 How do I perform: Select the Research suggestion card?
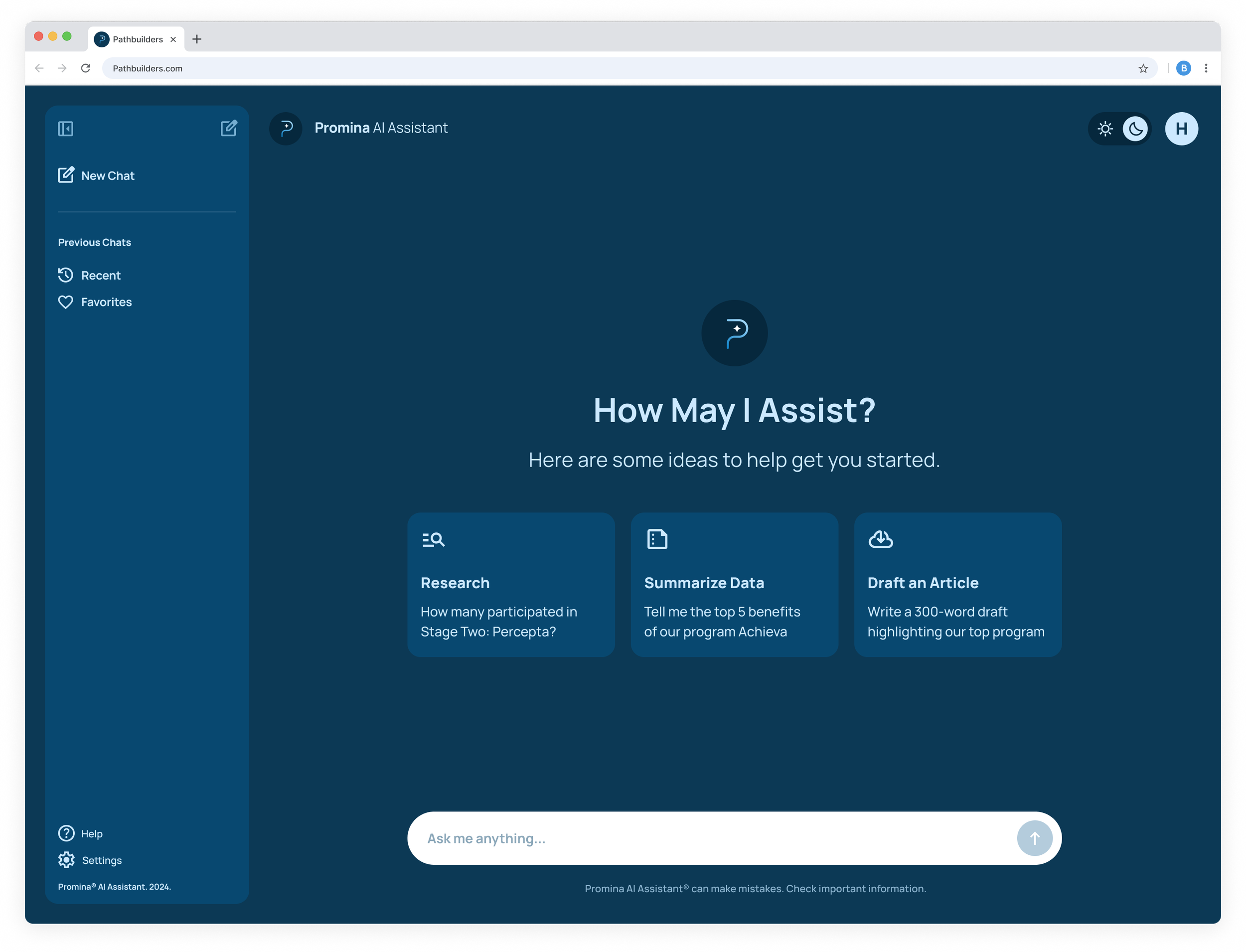click(510, 585)
